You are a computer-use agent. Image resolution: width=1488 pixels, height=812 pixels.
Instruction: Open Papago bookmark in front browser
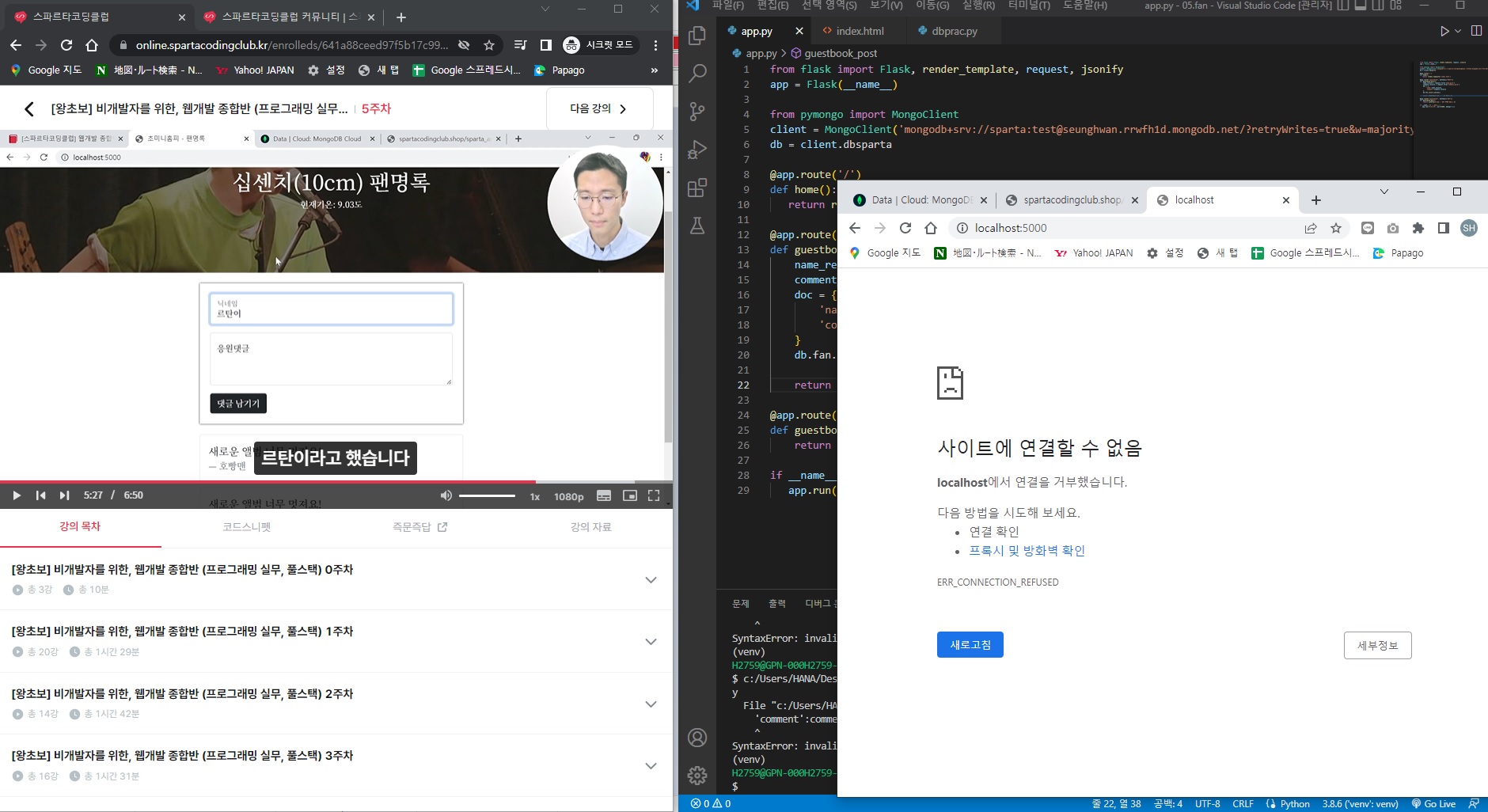[1398, 253]
